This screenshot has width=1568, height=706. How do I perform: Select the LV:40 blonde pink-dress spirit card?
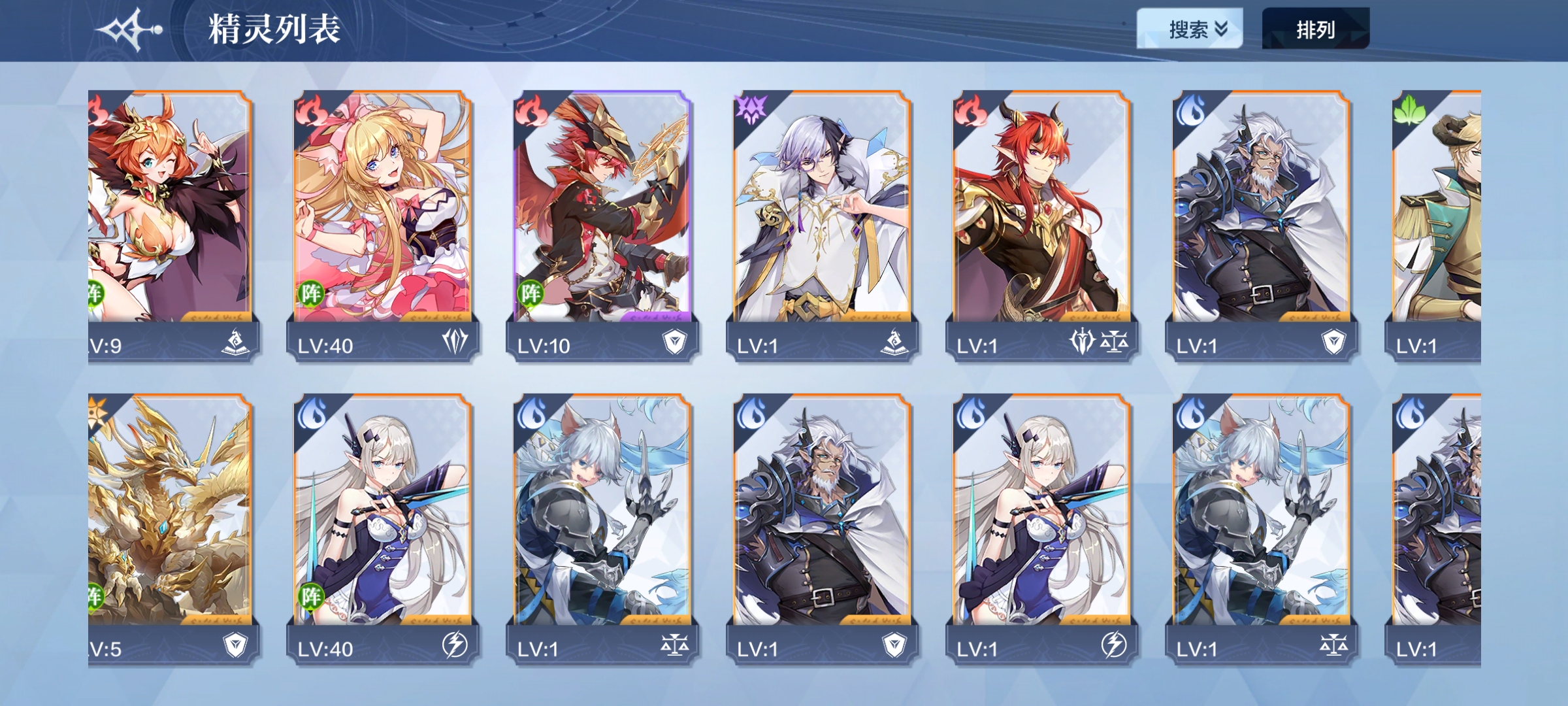pyautogui.click(x=383, y=225)
